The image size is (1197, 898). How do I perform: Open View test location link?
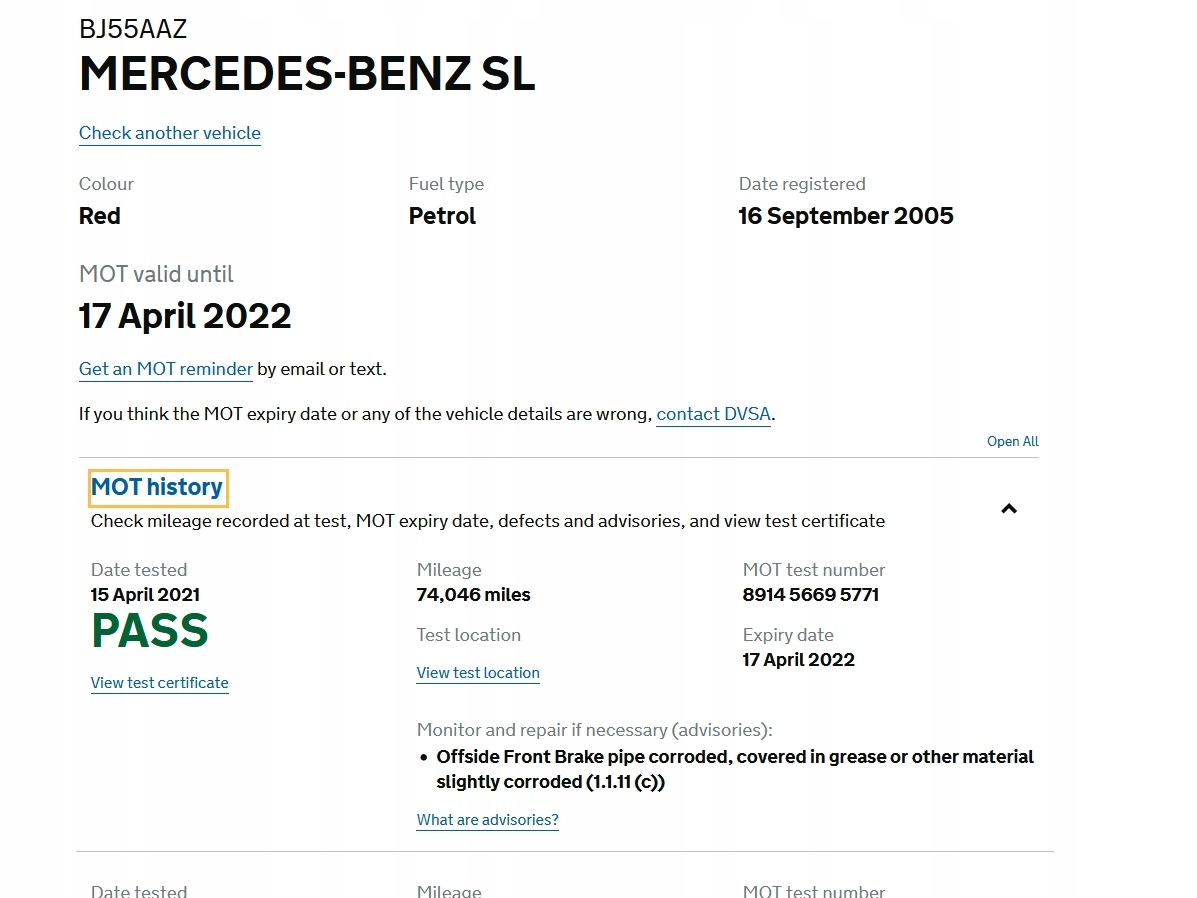point(478,673)
